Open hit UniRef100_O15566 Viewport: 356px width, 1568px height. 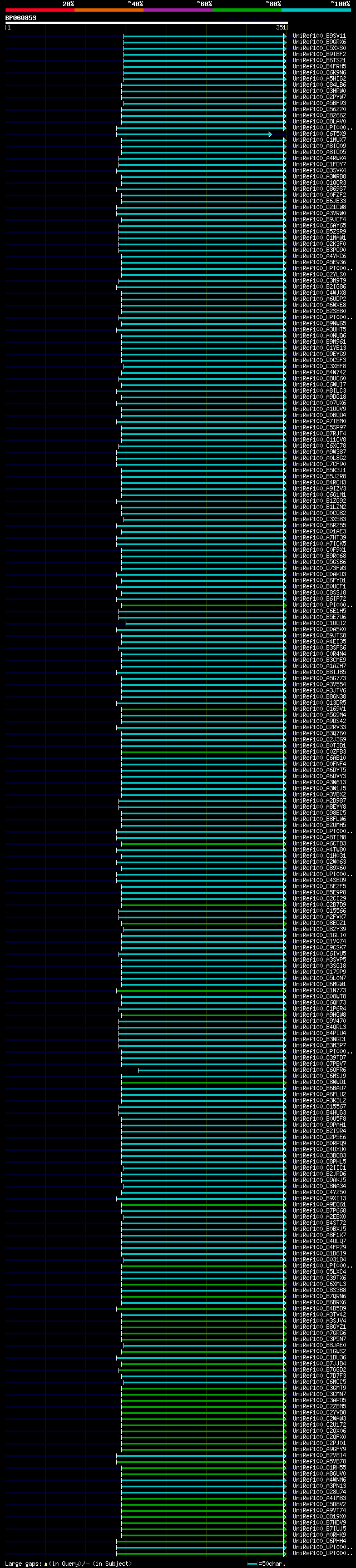(x=319, y=911)
